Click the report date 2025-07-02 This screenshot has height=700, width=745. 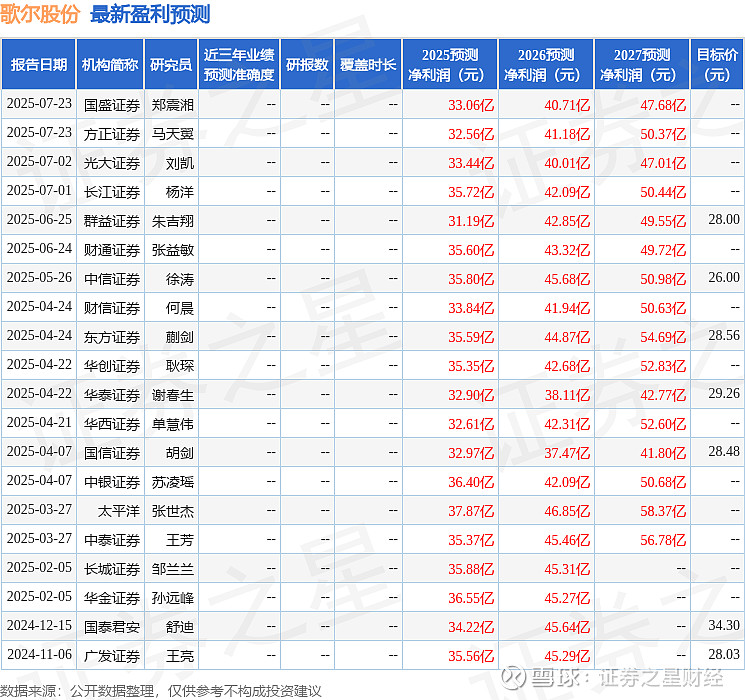pyautogui.click(x=39, y=161)
